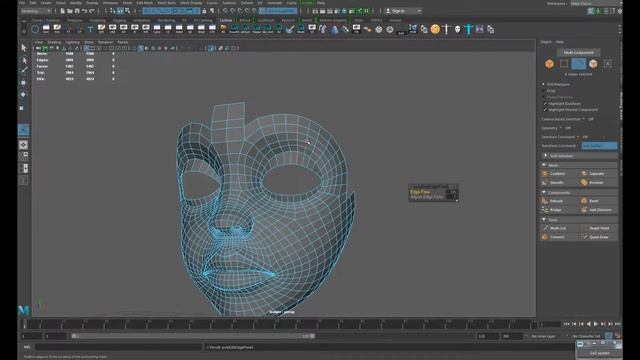
Task: Click the Quad Draw tool button
Action: [x=598, y=237]
